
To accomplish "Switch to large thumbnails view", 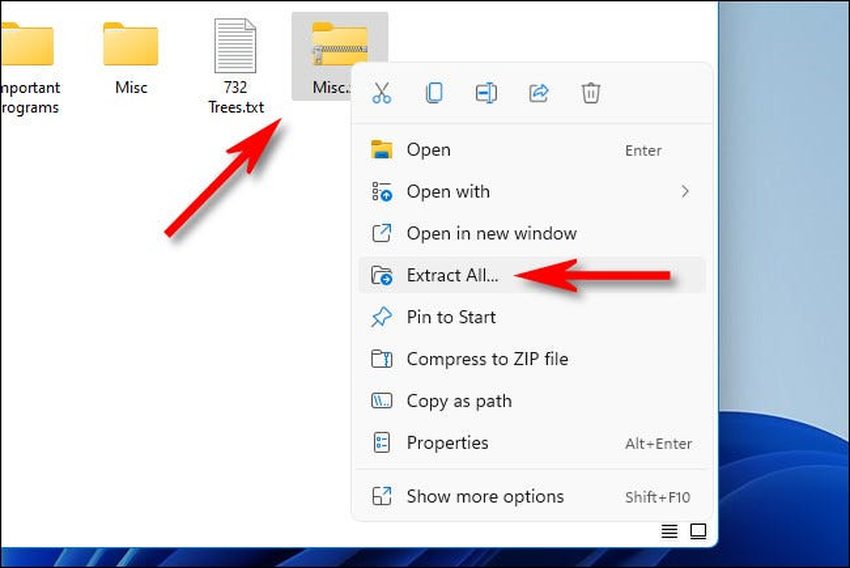I will pyautogui.click(x=698, y=531).
